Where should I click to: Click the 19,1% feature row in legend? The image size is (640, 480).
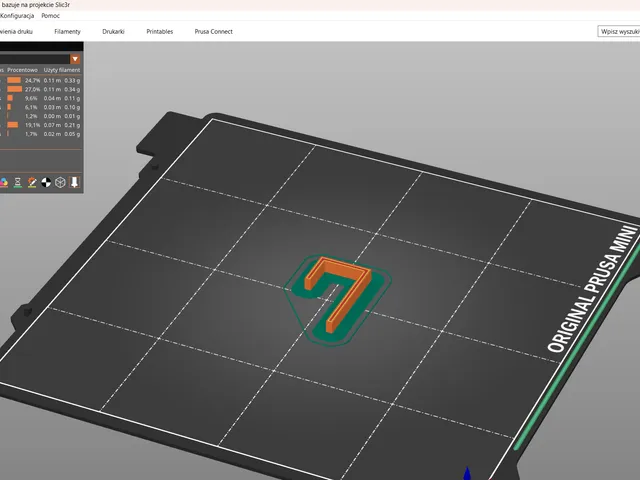click(40, 125)
